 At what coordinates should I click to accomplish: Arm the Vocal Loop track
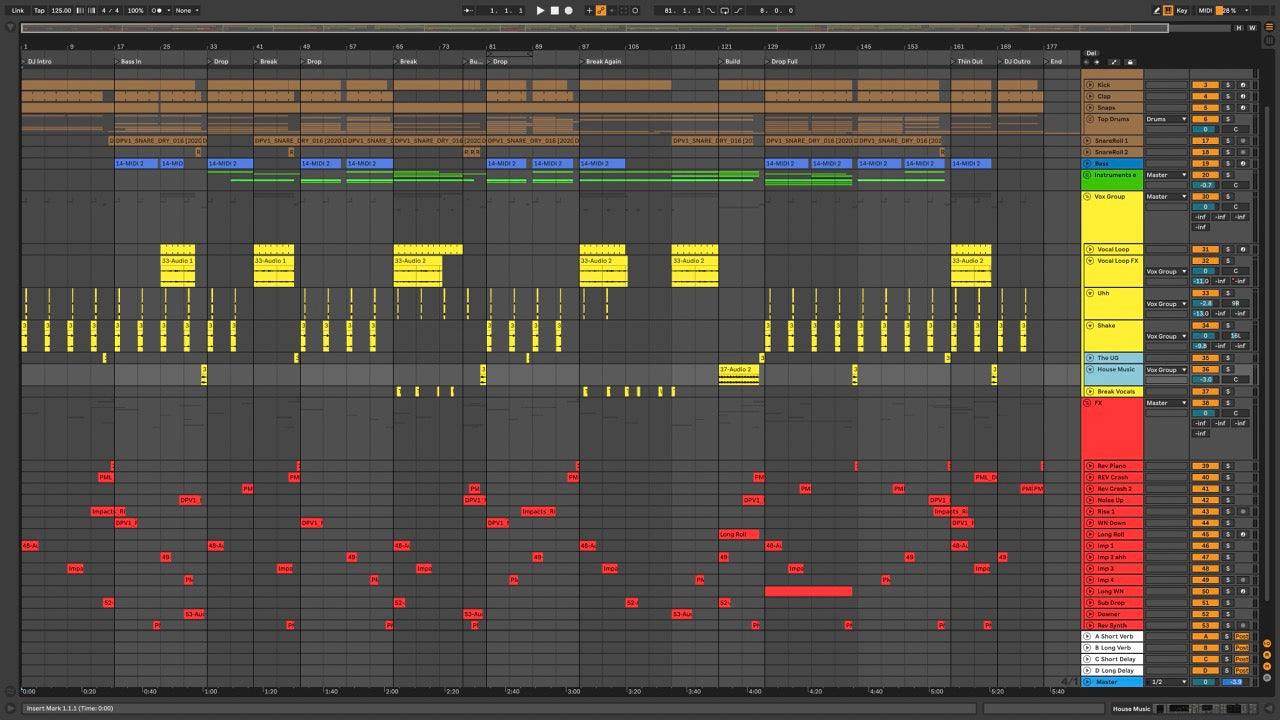click(x=1243, y=249)
